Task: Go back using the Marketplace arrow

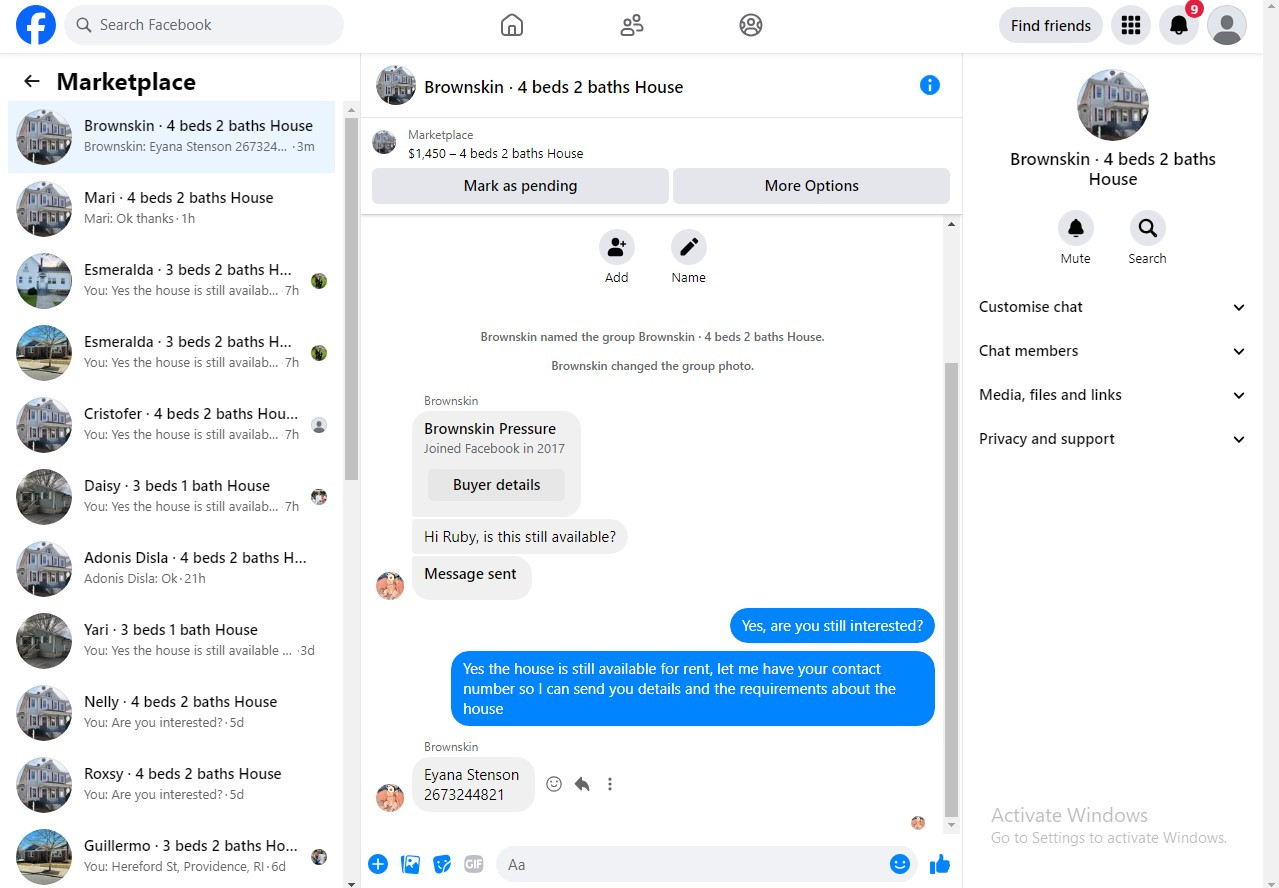Action: 32,82
